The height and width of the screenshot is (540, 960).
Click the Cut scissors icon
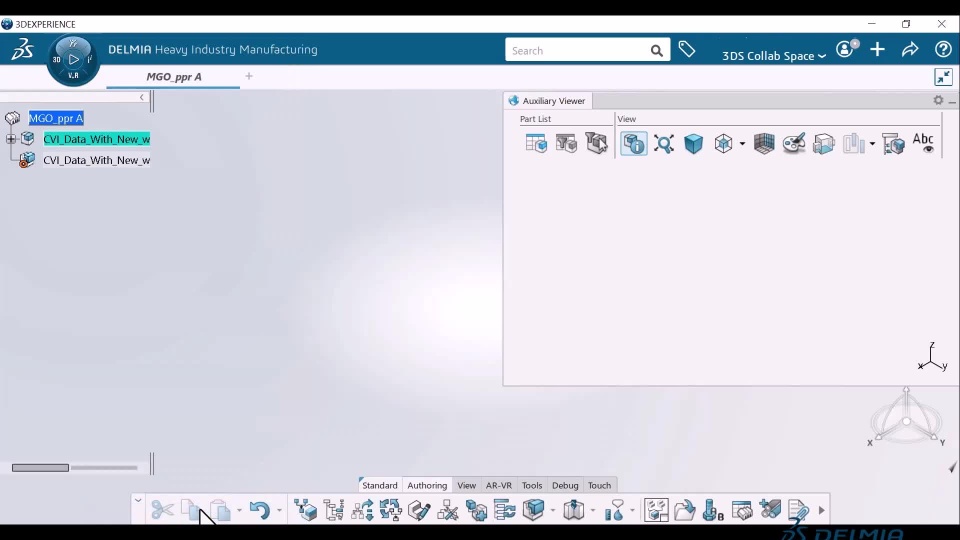[162, 509]
